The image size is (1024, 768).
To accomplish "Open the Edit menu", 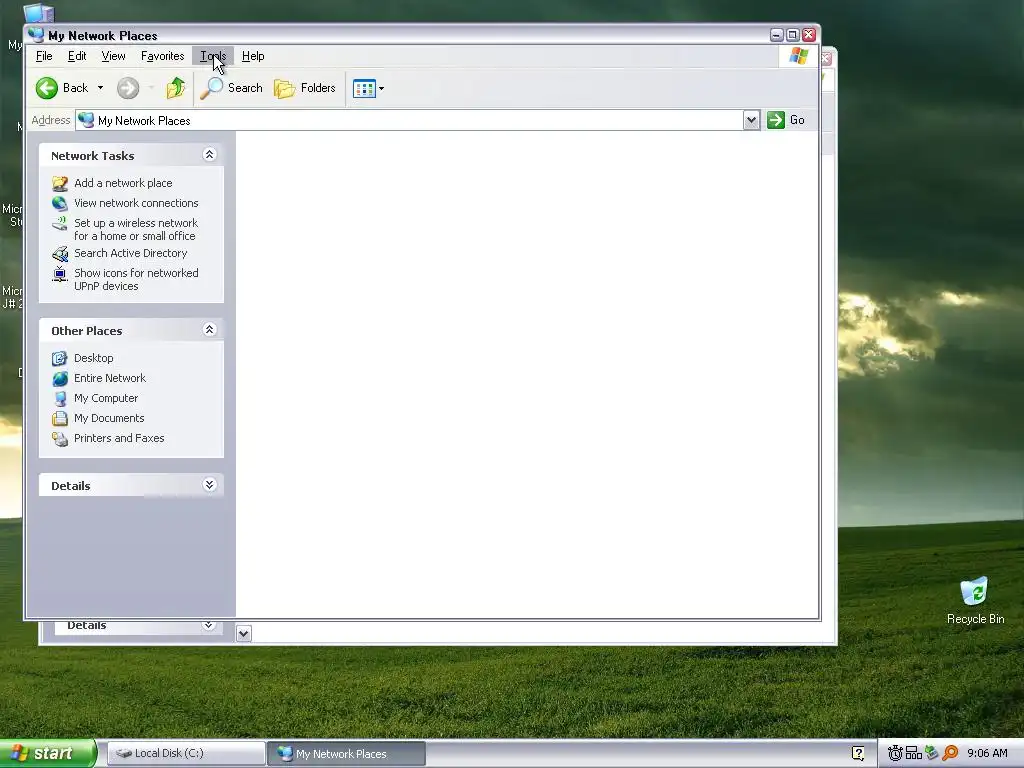I will click(77, 56).
